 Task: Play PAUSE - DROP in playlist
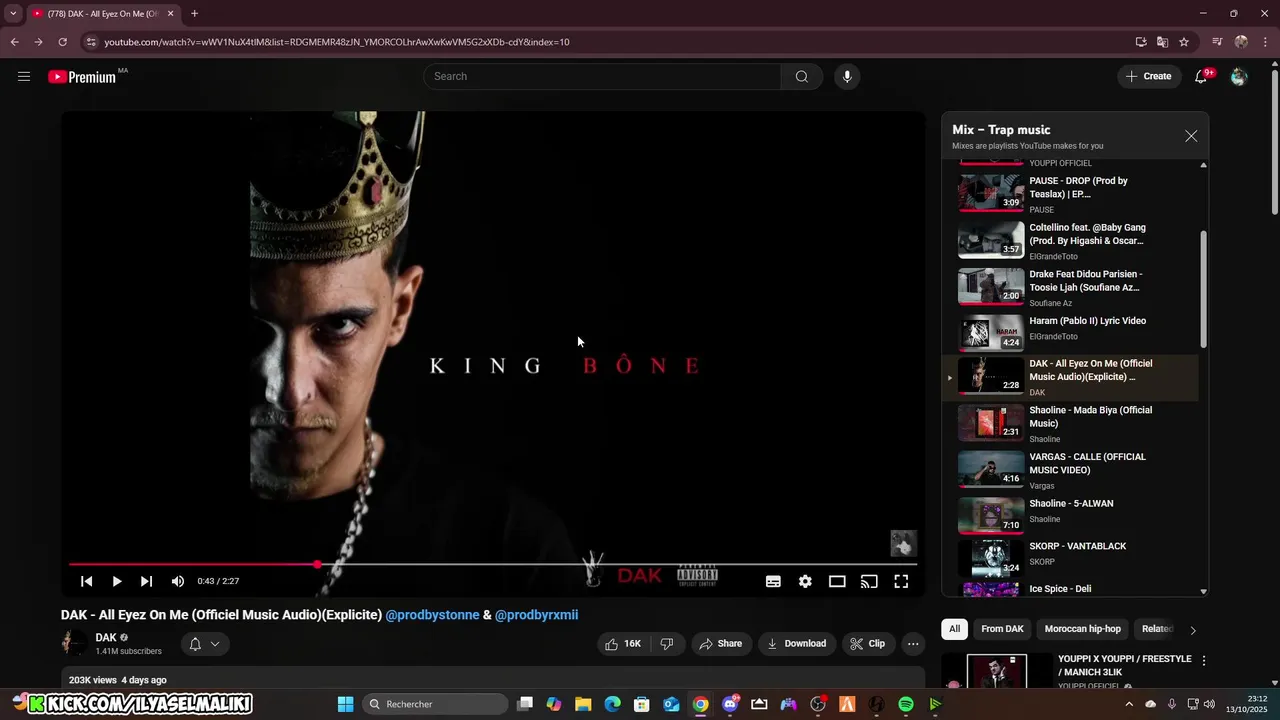click(1070, 194)
